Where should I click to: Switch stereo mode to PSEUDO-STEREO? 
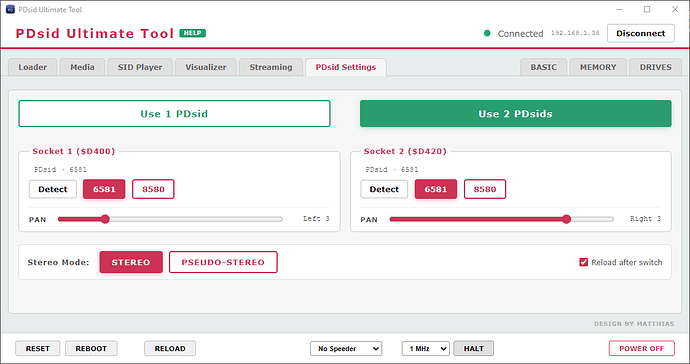[223, 262]
